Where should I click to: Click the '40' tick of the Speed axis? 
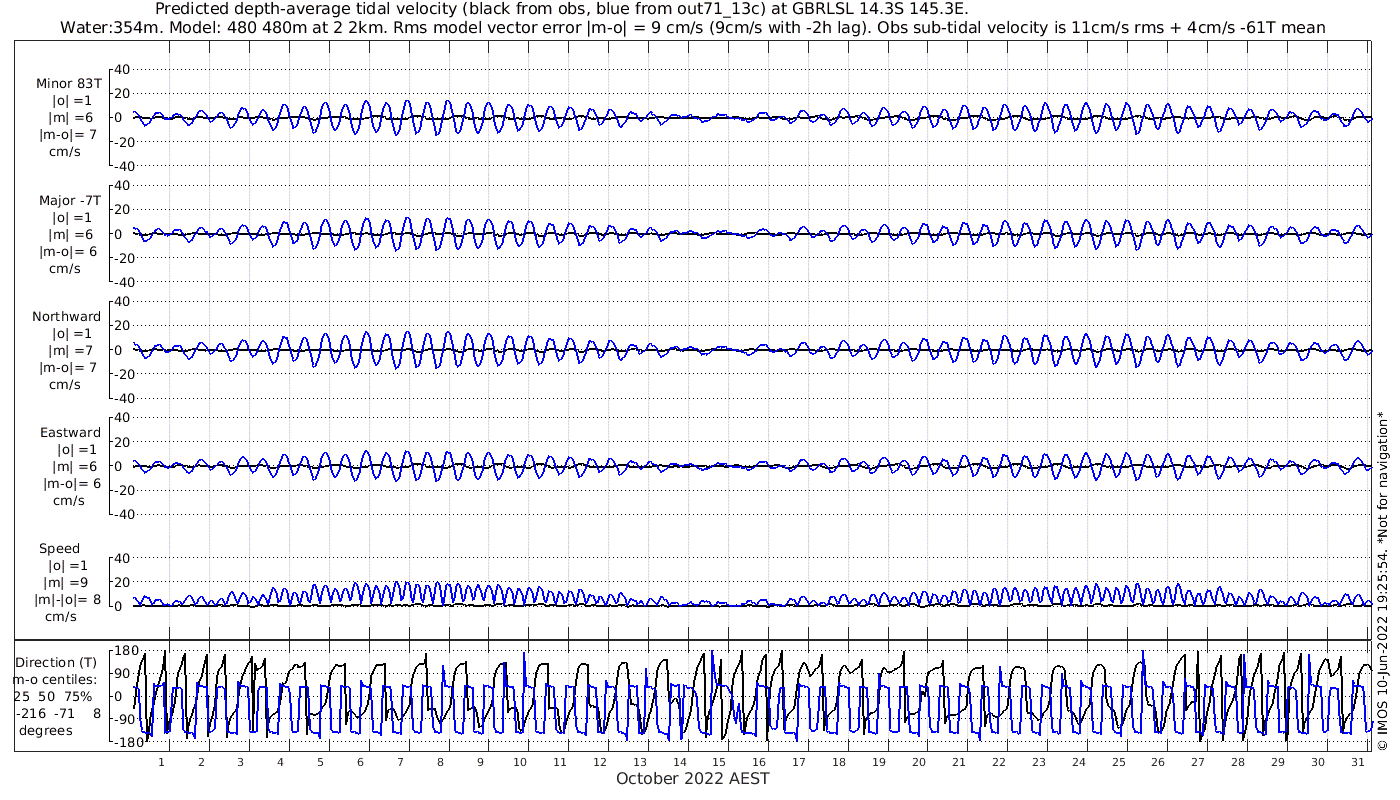pyautogui.click(x=124, y=558)
